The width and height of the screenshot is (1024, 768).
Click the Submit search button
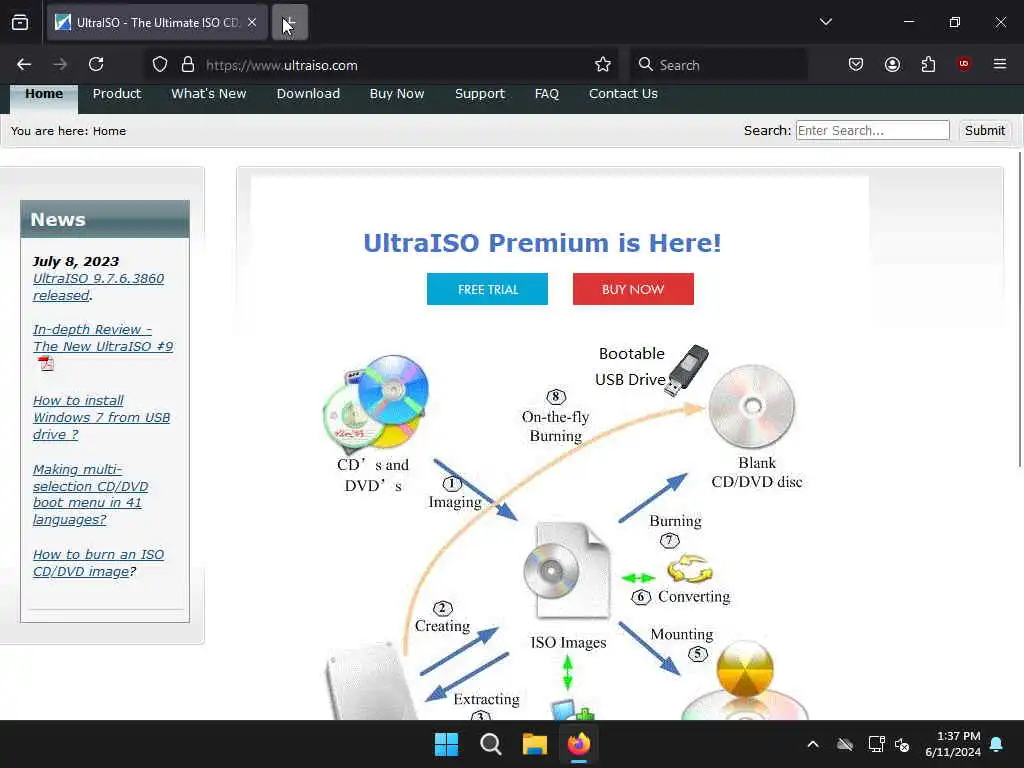point(985,130)
